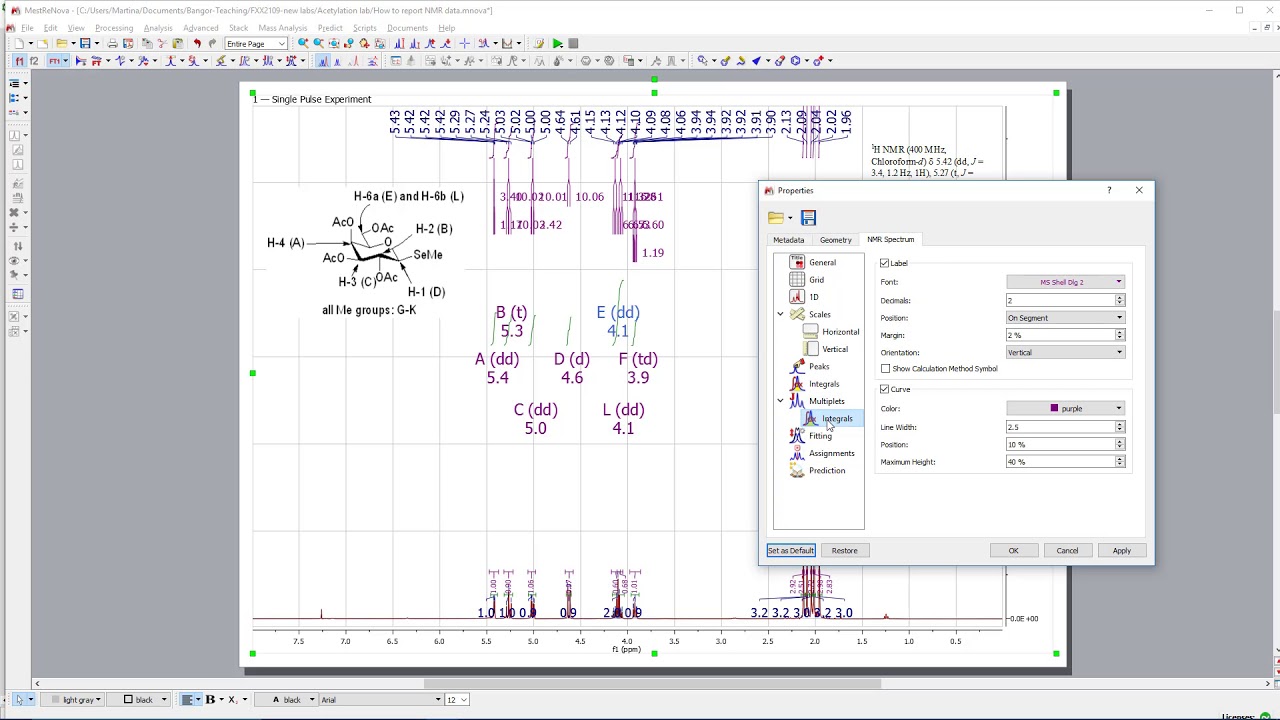Open the font size 12 dropdown

[x=457, y=700]
